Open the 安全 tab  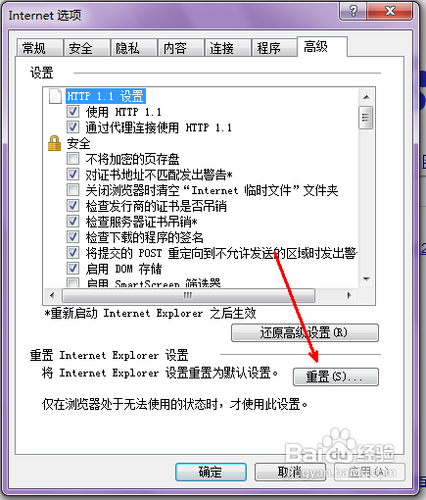87,48
